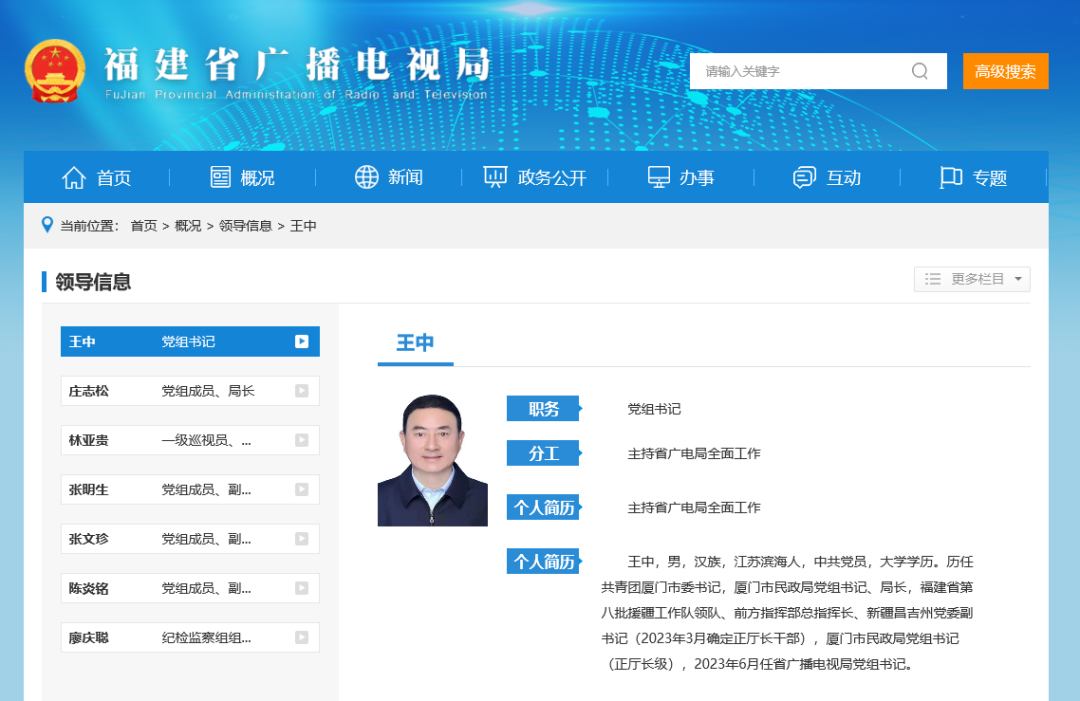Select the speech bubble icon for 互动
The image size is (1080, 701).
point(804,177)
